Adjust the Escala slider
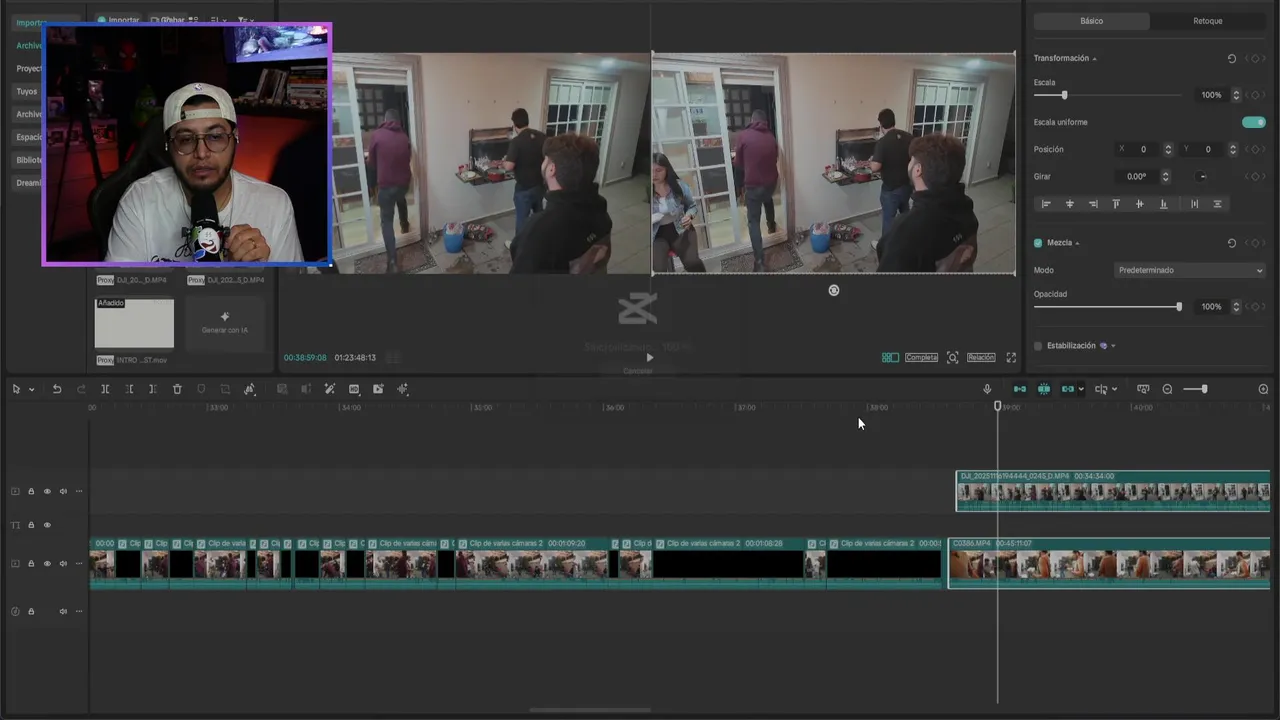The width and height of the screenshot is (1280, 720). click(x=1064, y=95)
